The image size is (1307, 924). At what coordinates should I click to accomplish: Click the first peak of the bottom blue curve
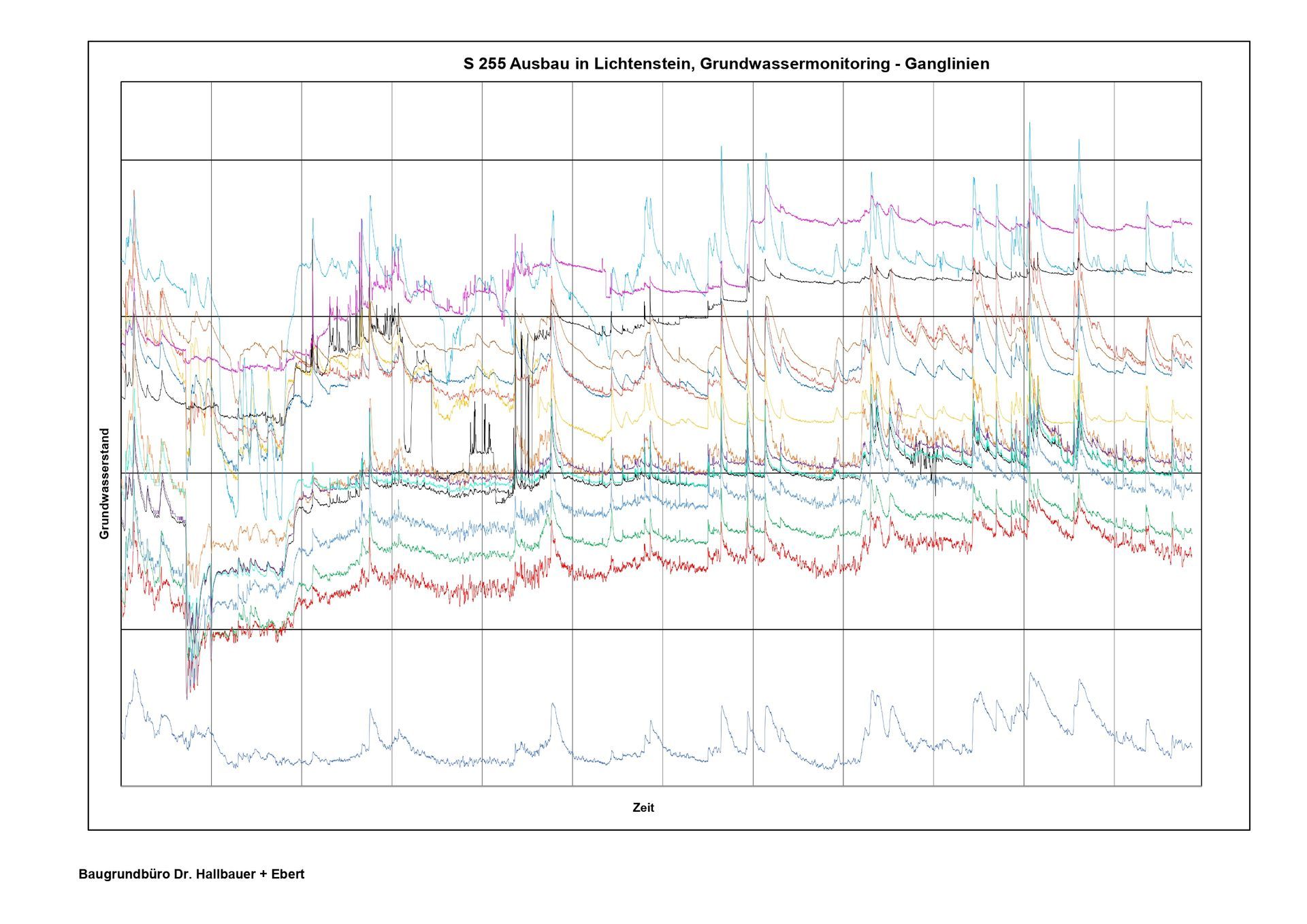pyautogui.click(x=135, y=671)
